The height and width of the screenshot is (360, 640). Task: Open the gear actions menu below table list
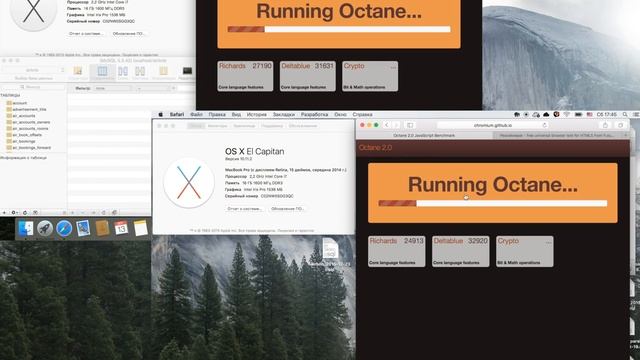pos(14,213)
